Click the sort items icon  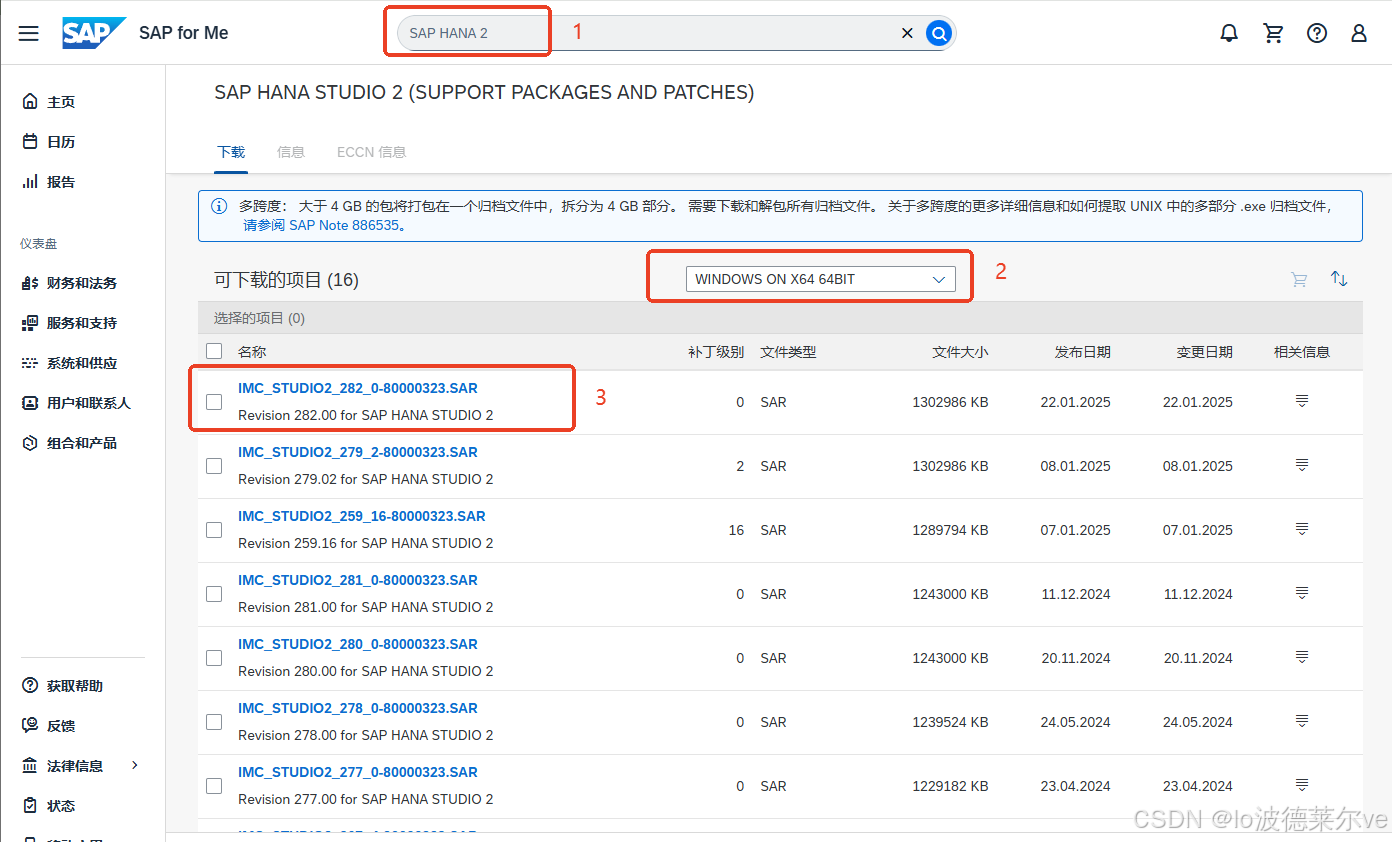click(1339, 278)
